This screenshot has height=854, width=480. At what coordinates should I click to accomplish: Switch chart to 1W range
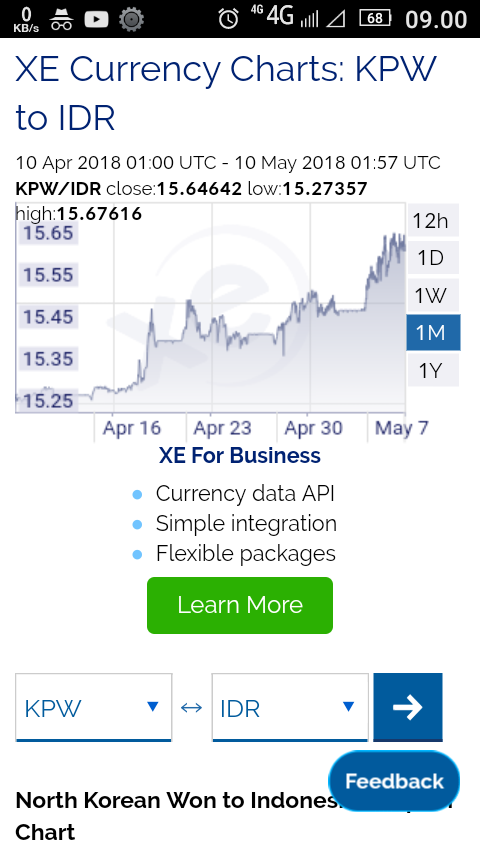pos(430,295)
